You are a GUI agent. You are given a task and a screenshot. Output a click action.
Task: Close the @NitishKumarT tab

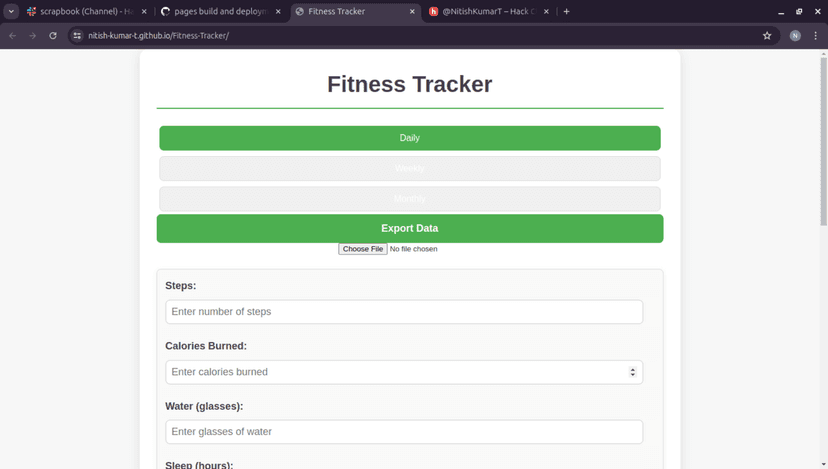547,11
